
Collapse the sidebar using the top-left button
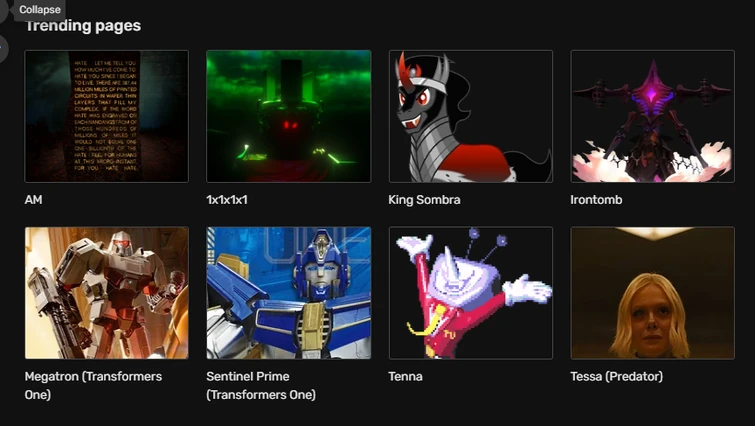[x=3, y=10]
